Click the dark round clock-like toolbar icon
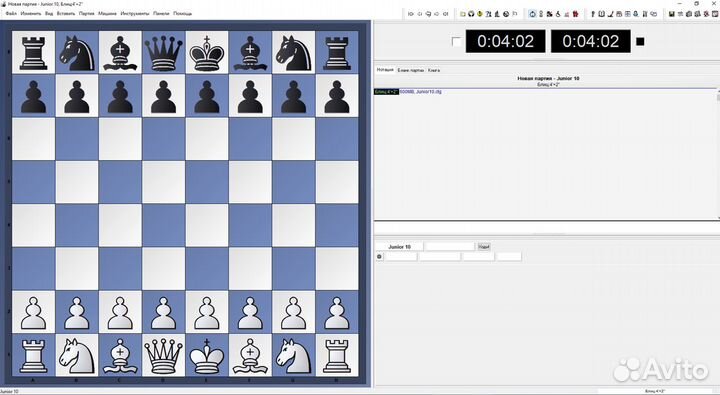The width and height of the screenshot is (720, 395). 506,14
